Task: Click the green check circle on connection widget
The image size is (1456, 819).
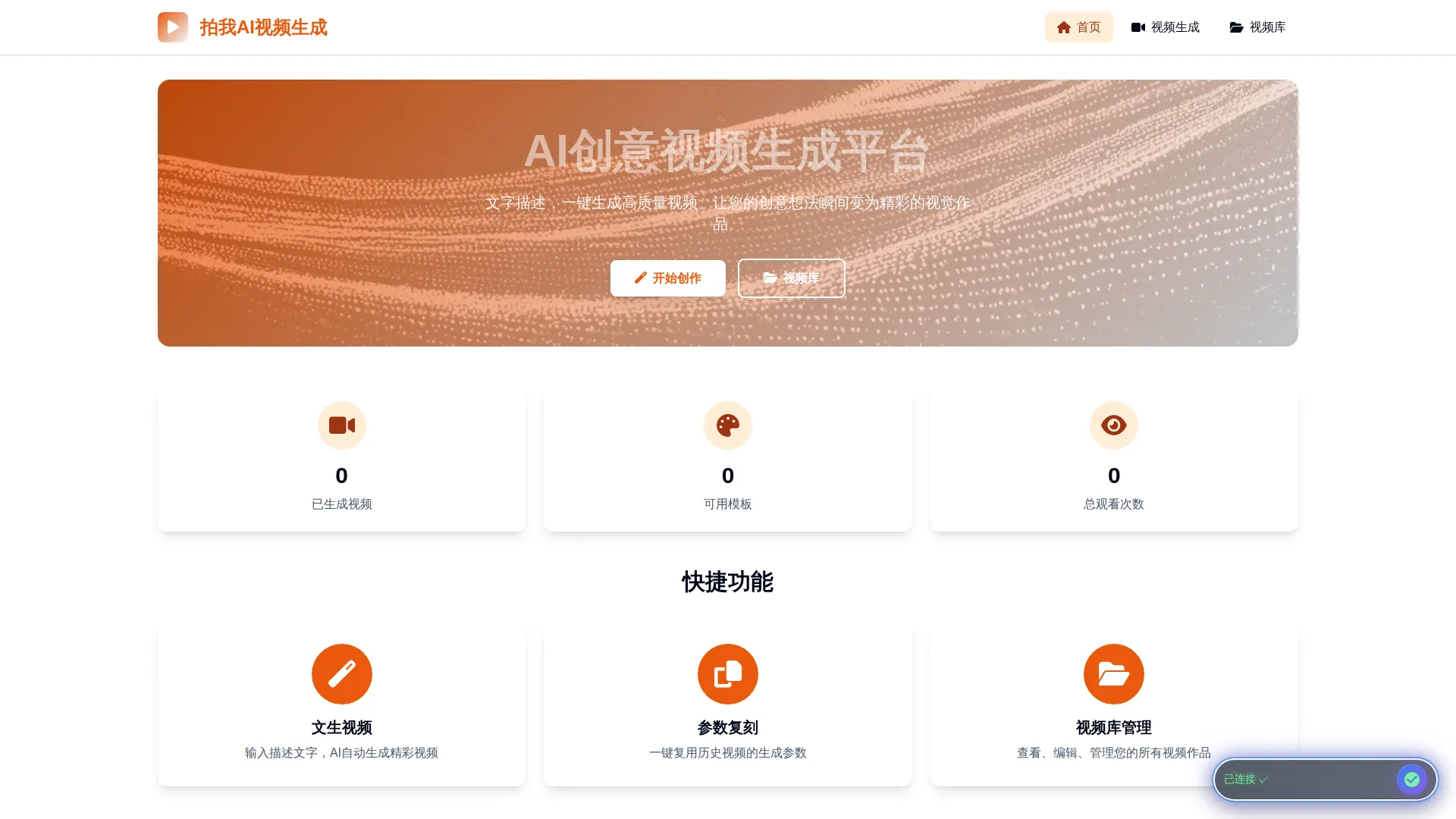Action: [1412, 779]
